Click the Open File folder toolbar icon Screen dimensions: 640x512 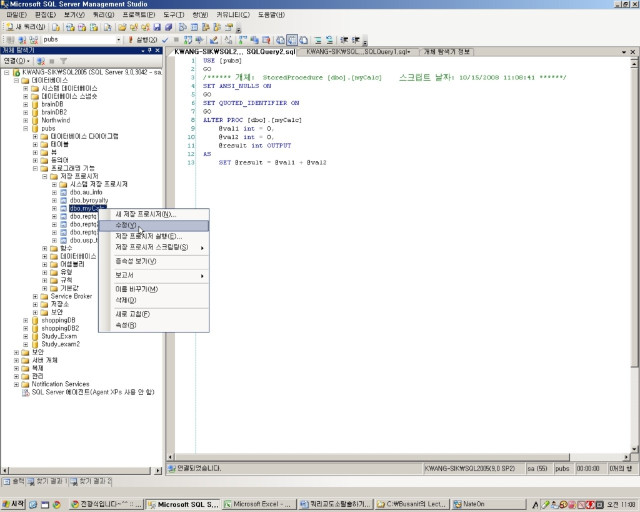[x=122, y=27]
